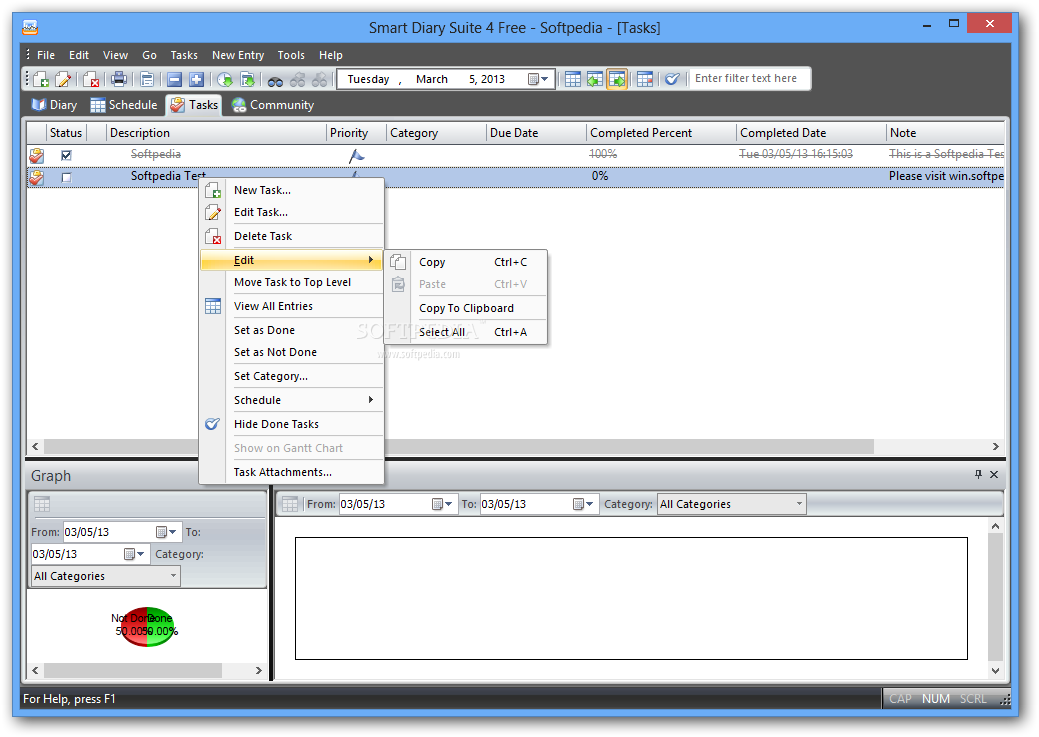
Task: Choose Delete Task from the context menu
Action: [292, 236]
